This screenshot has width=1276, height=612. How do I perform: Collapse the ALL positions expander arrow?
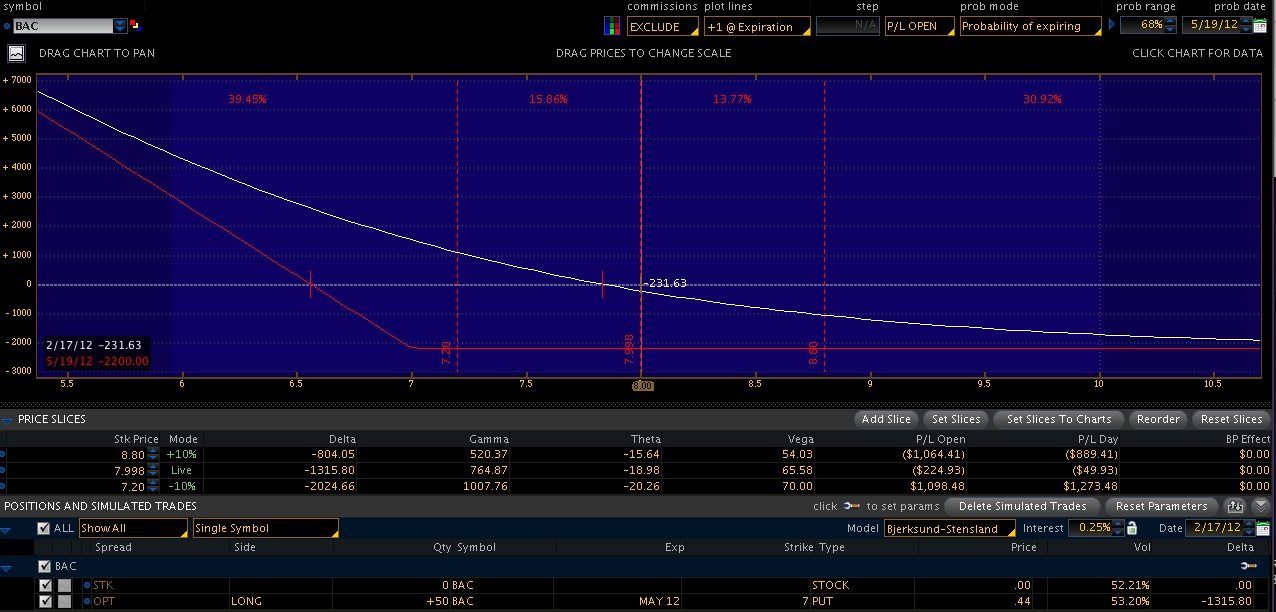tap(7, 530)
